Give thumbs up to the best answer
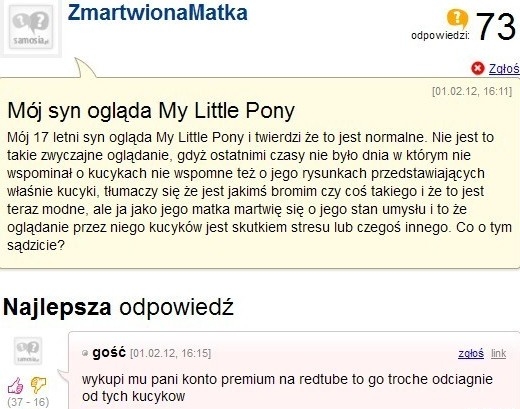520x409 pixels. [15, 386]
